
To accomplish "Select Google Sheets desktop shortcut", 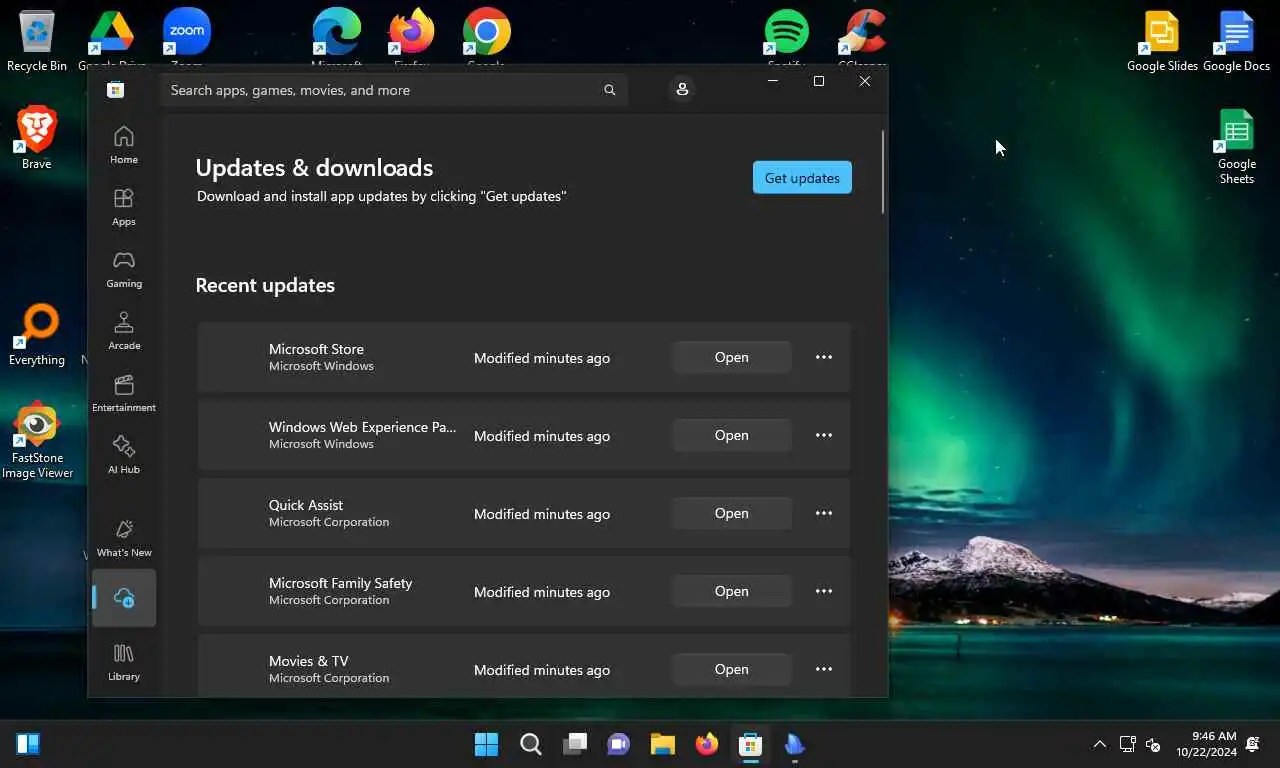I will [x=1237, y=147].
